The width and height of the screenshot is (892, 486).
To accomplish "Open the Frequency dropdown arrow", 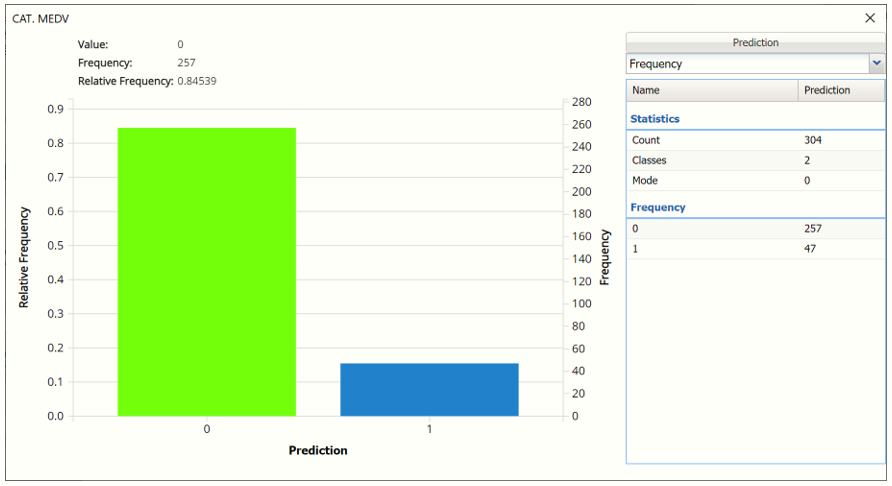I will click(x=876, y=63).
